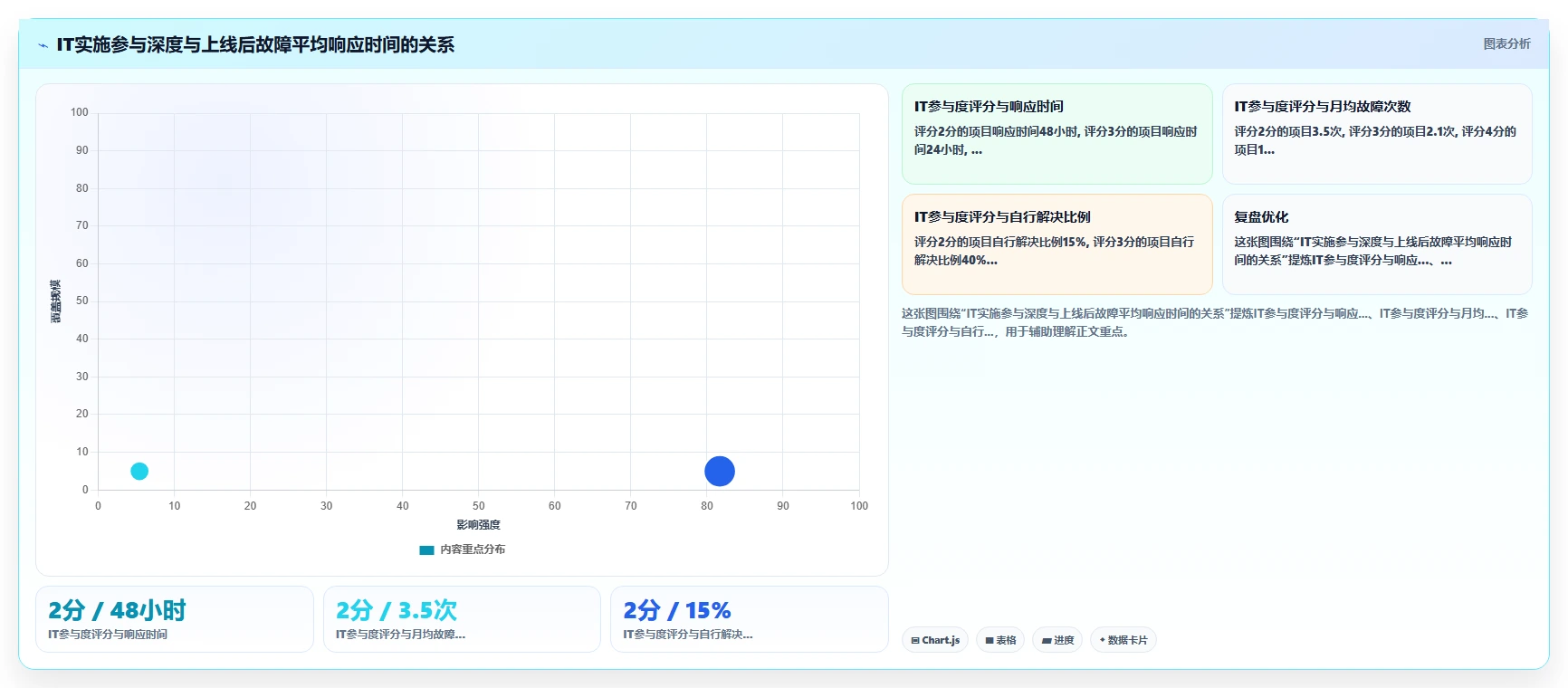Click the caption IT参与度评分与响应时间 under 48小时
This screenshot has width=1568, height=688.
pos(108,635)
